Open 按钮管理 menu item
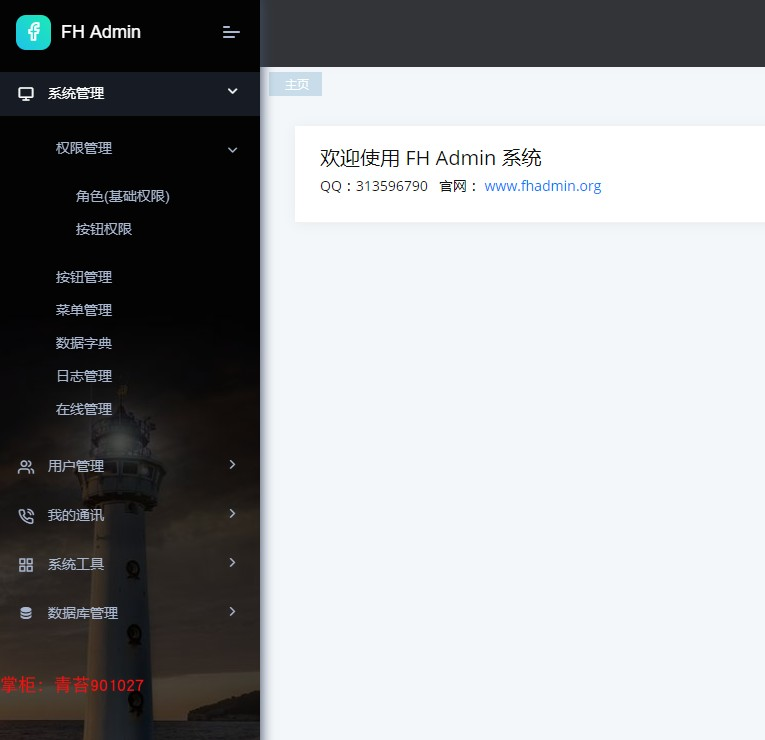 (x=84, y=277)
